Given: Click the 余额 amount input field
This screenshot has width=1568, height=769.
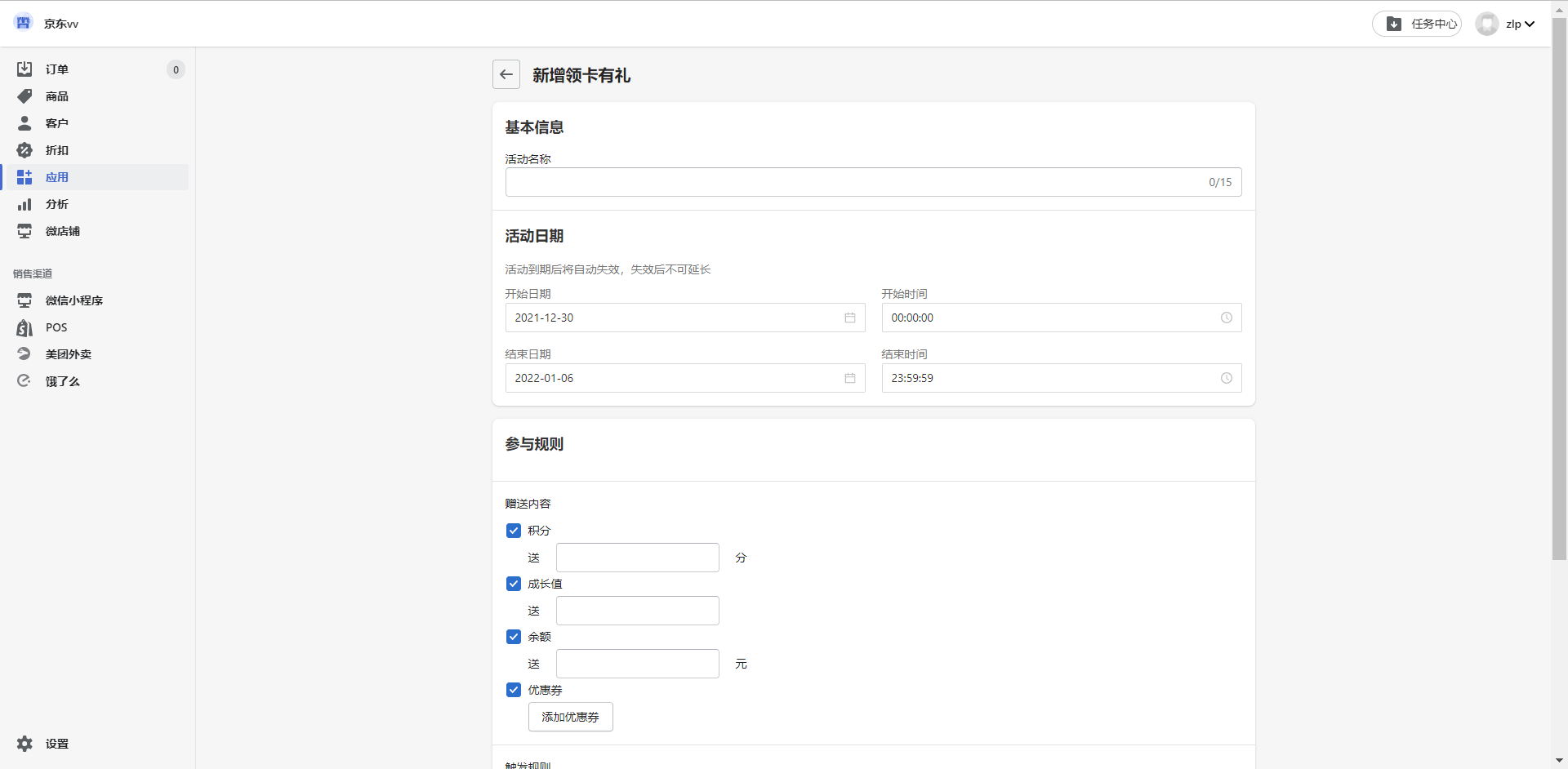Looking at the screenshot, I should click(x=637, y=664).
